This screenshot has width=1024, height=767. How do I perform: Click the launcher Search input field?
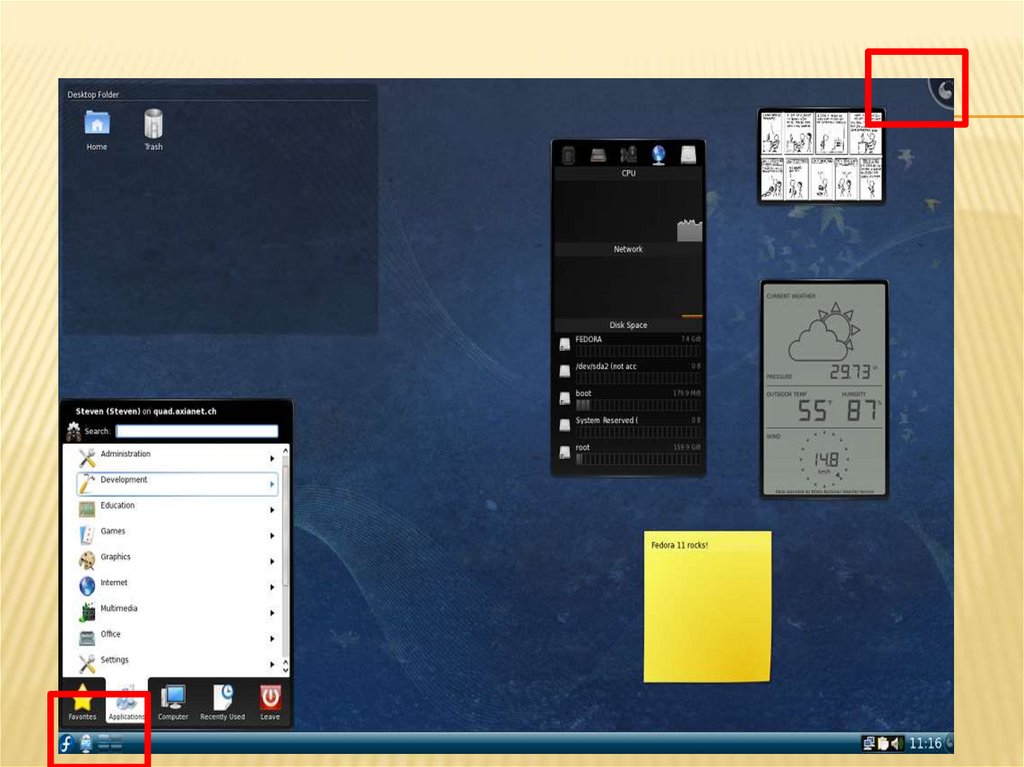(x=196, y=432)
